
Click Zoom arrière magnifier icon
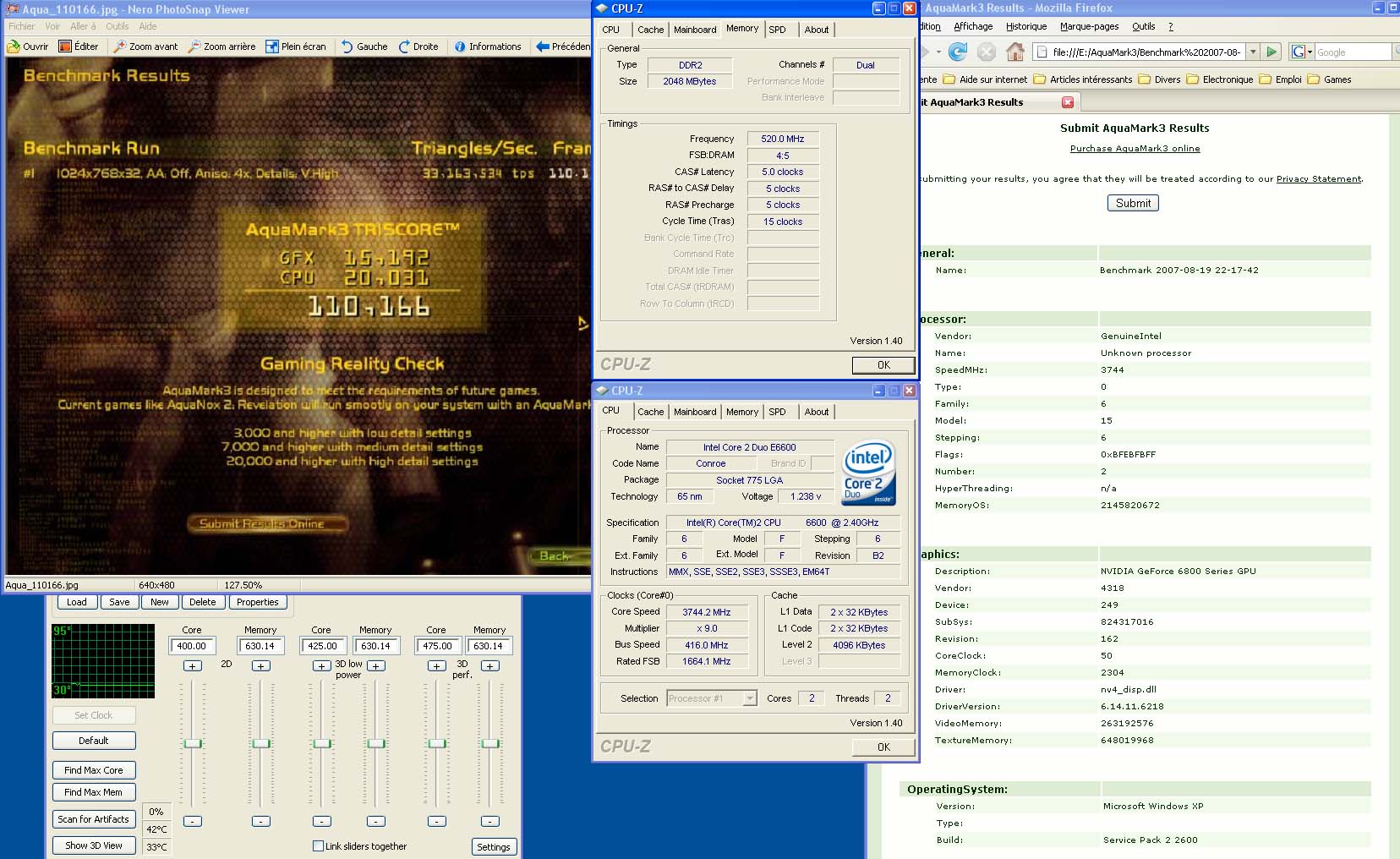click(194, 47)
